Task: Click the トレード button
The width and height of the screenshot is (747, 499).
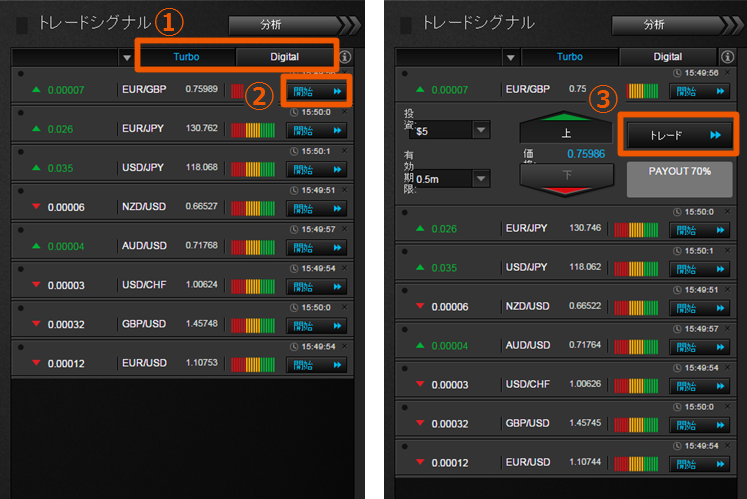Action: coord(680,135)
